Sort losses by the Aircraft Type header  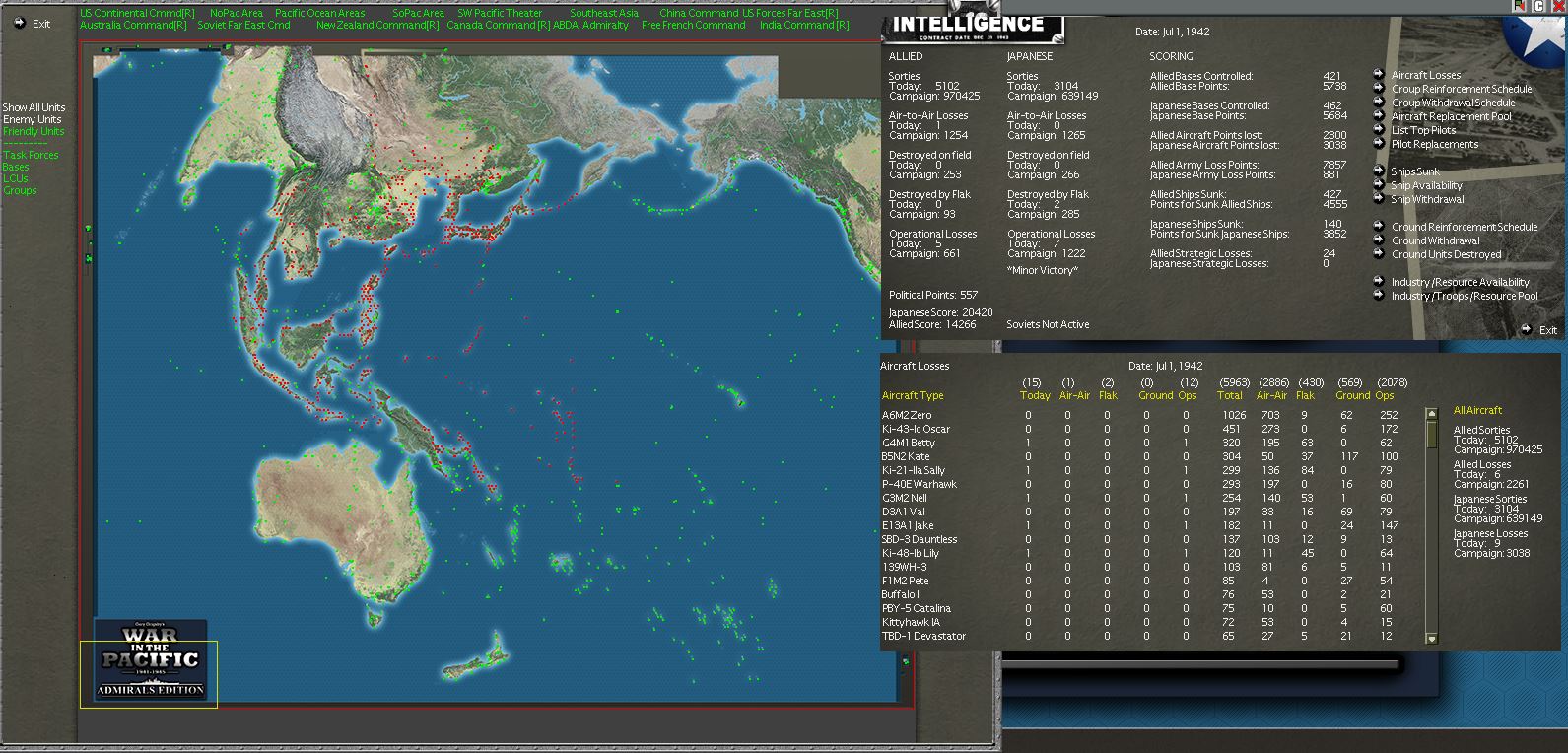[x=913, y=395]
